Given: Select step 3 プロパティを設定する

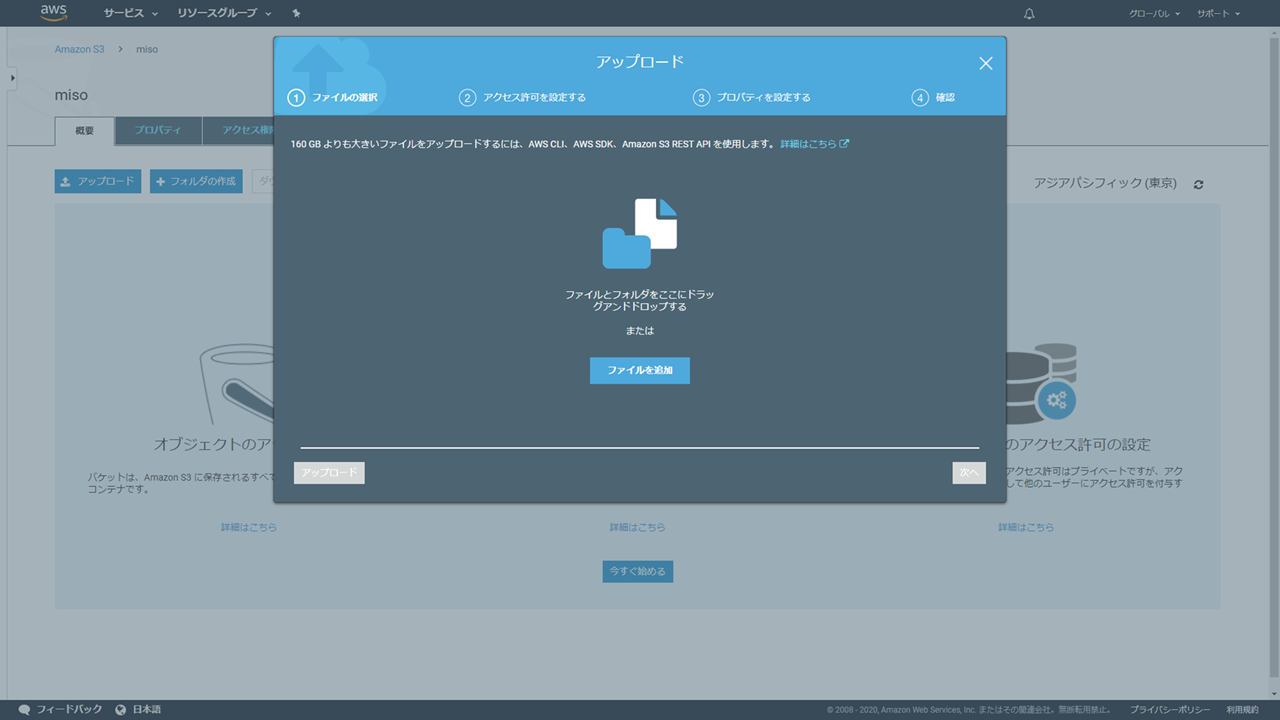Looking at the screenshot, I should click(752, 98).
